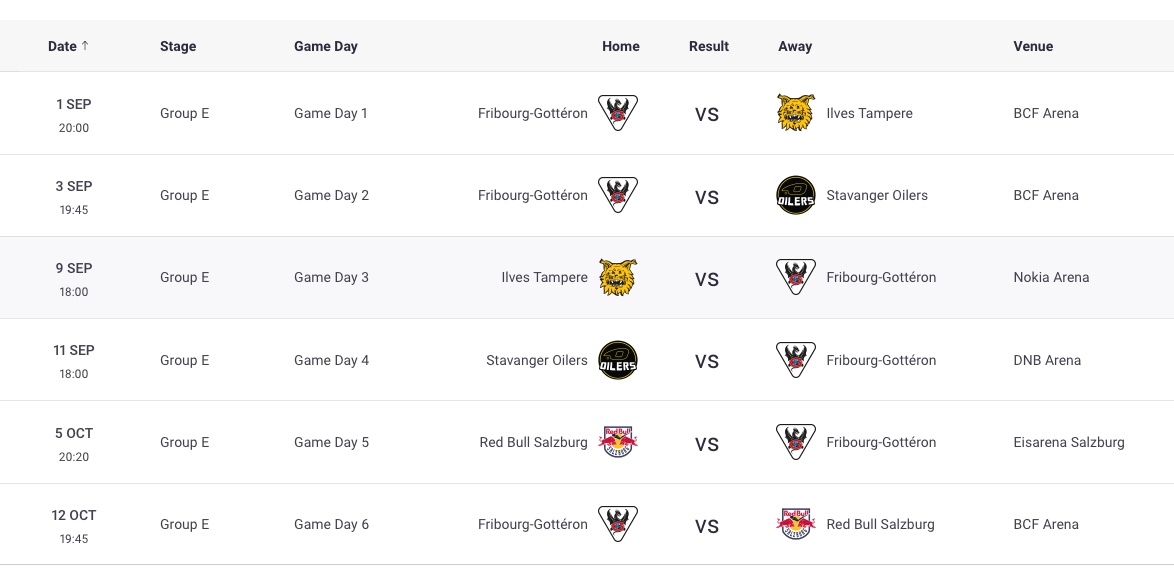Click Red Bull Salzburg away logo, 12 OCT row
Screen dimensions: 1174x572
(x=796, y=524)
